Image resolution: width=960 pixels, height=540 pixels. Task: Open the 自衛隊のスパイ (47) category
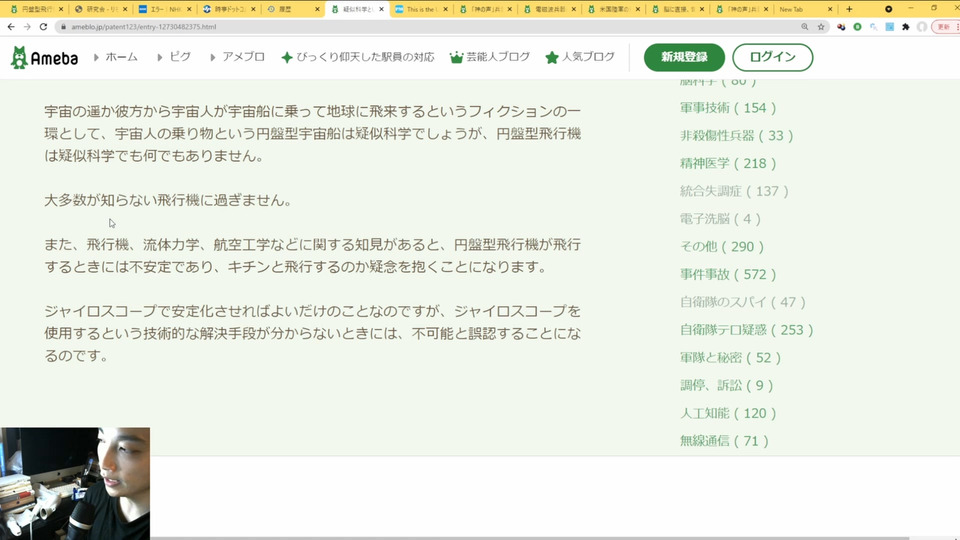[743, 302]
